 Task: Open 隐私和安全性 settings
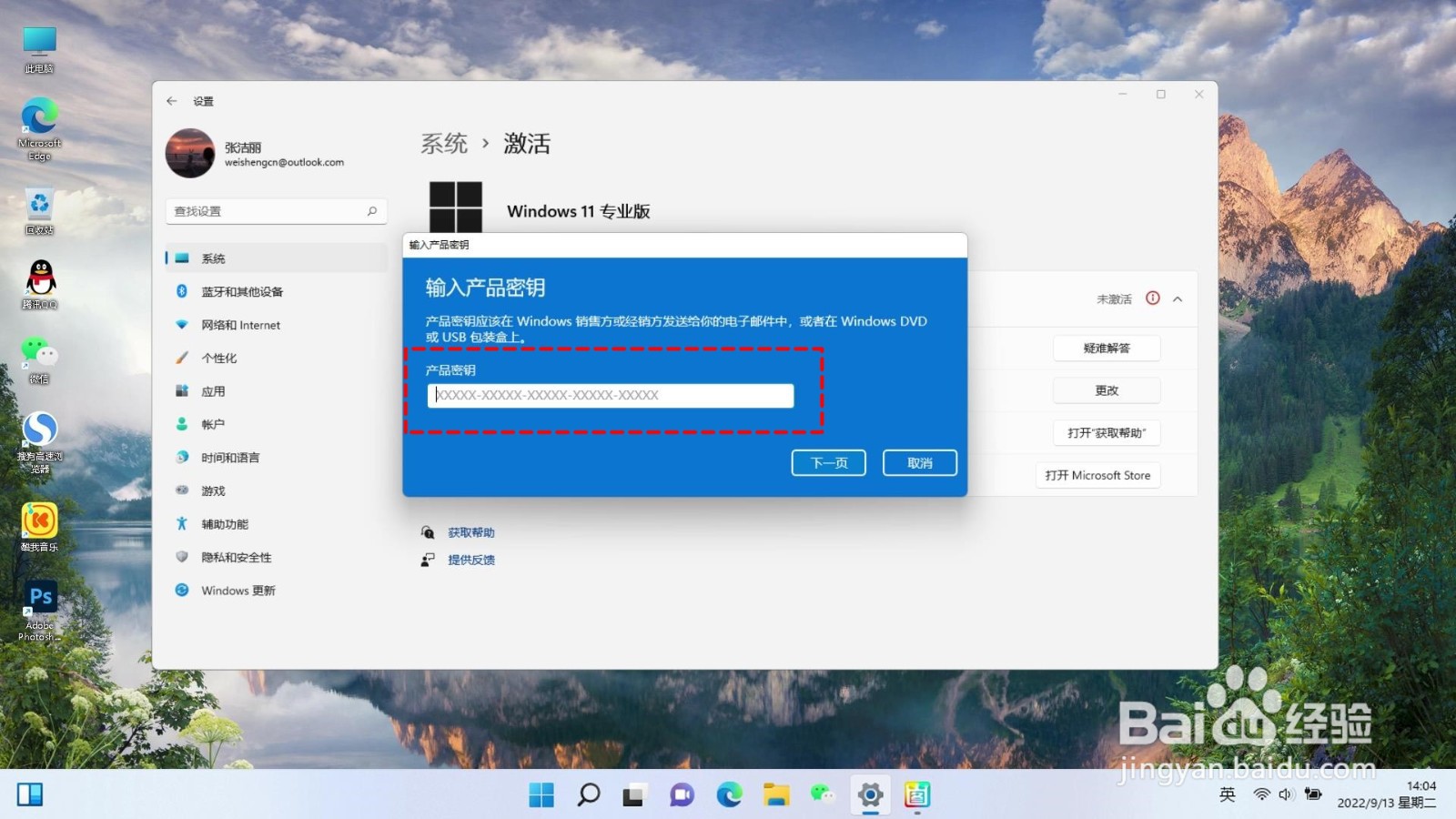236,557
